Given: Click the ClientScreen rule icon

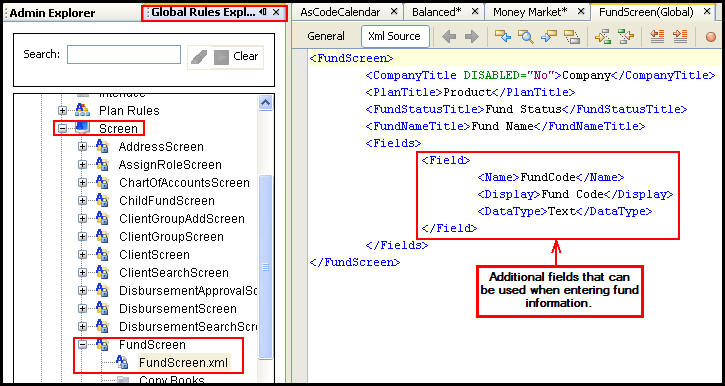Looking at the screenshot, I should 102,255.
